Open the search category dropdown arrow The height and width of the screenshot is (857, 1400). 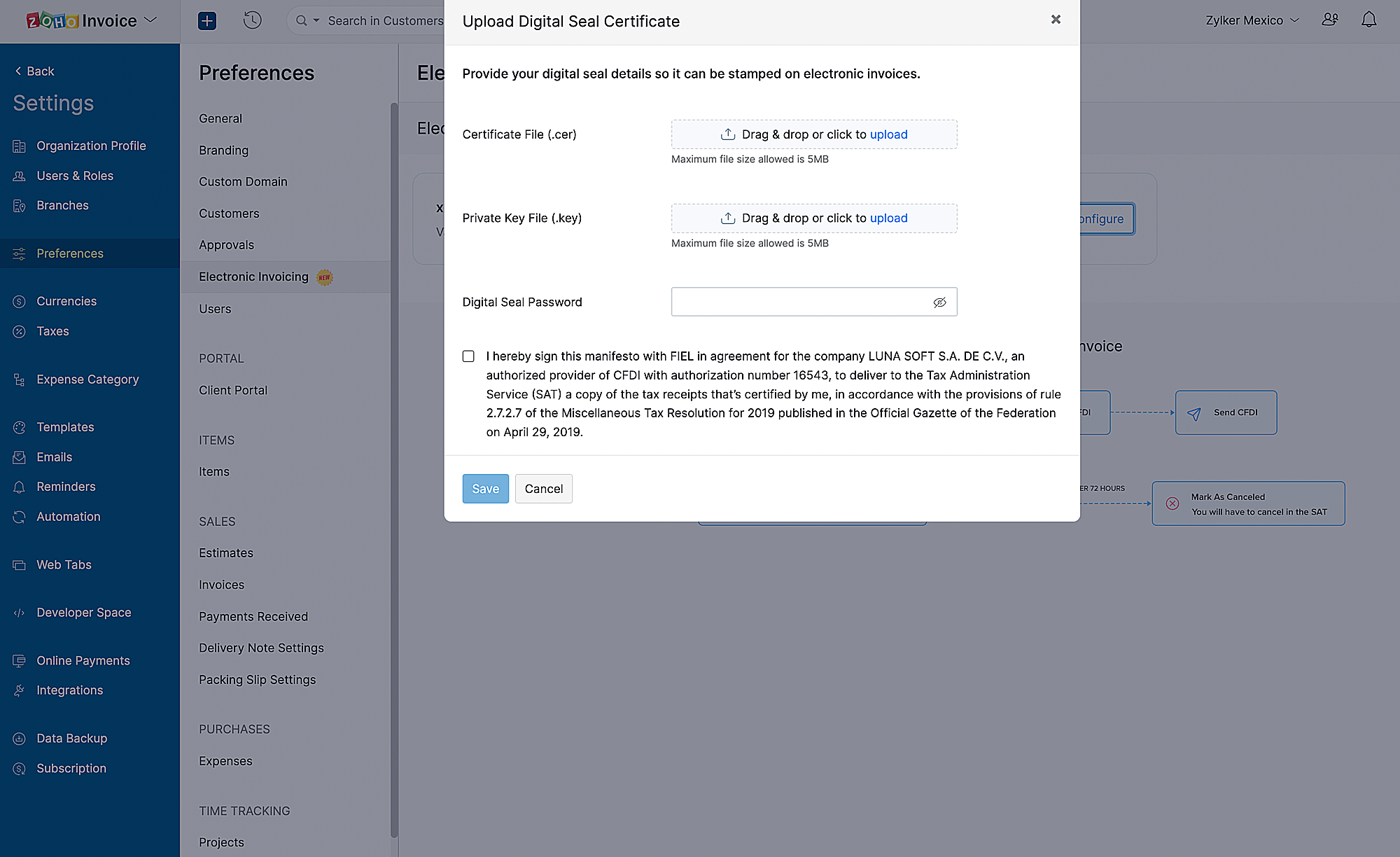click(316, 20)
